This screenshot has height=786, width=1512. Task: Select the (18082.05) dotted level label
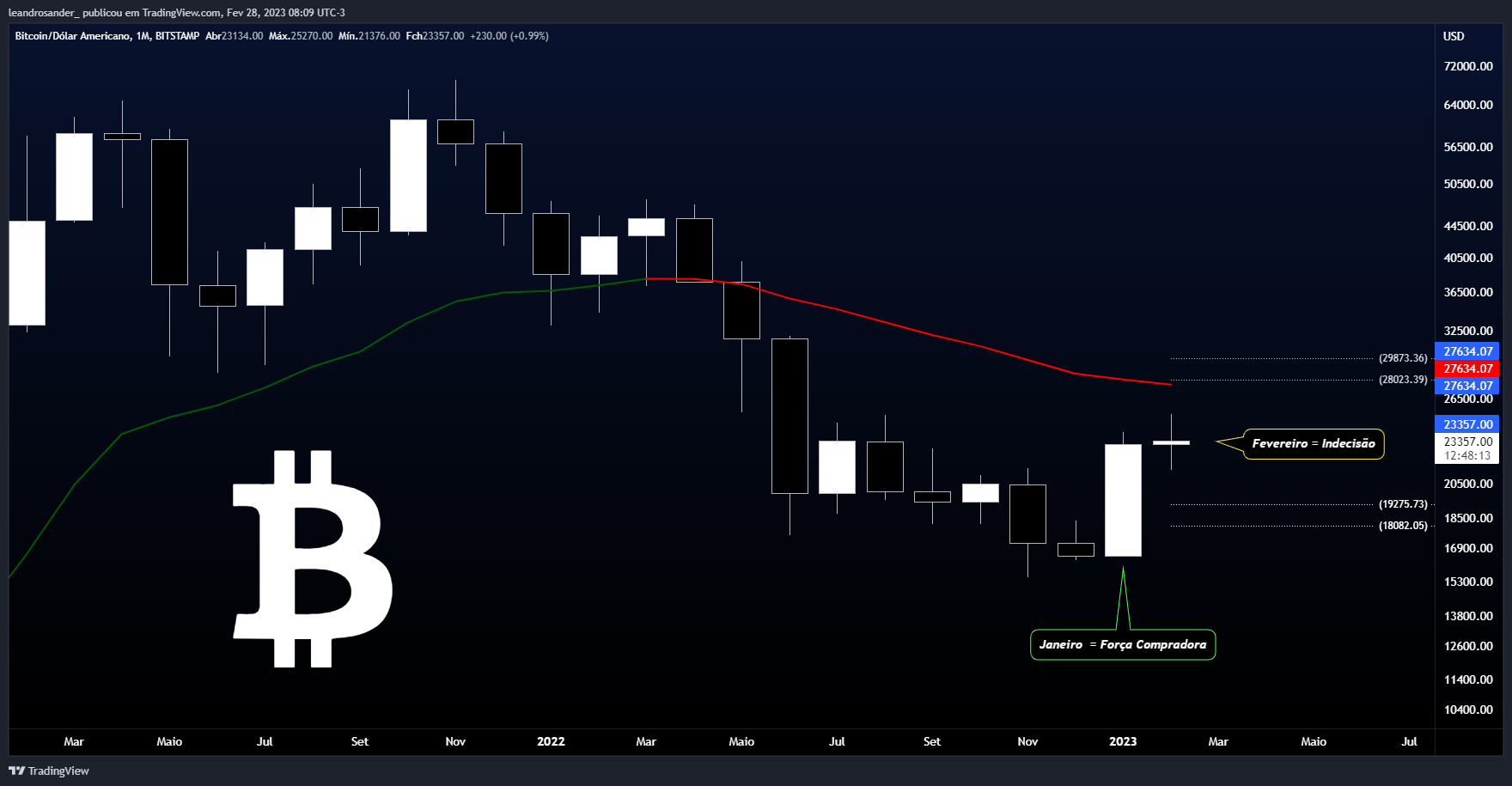(x=1403, y=526)
